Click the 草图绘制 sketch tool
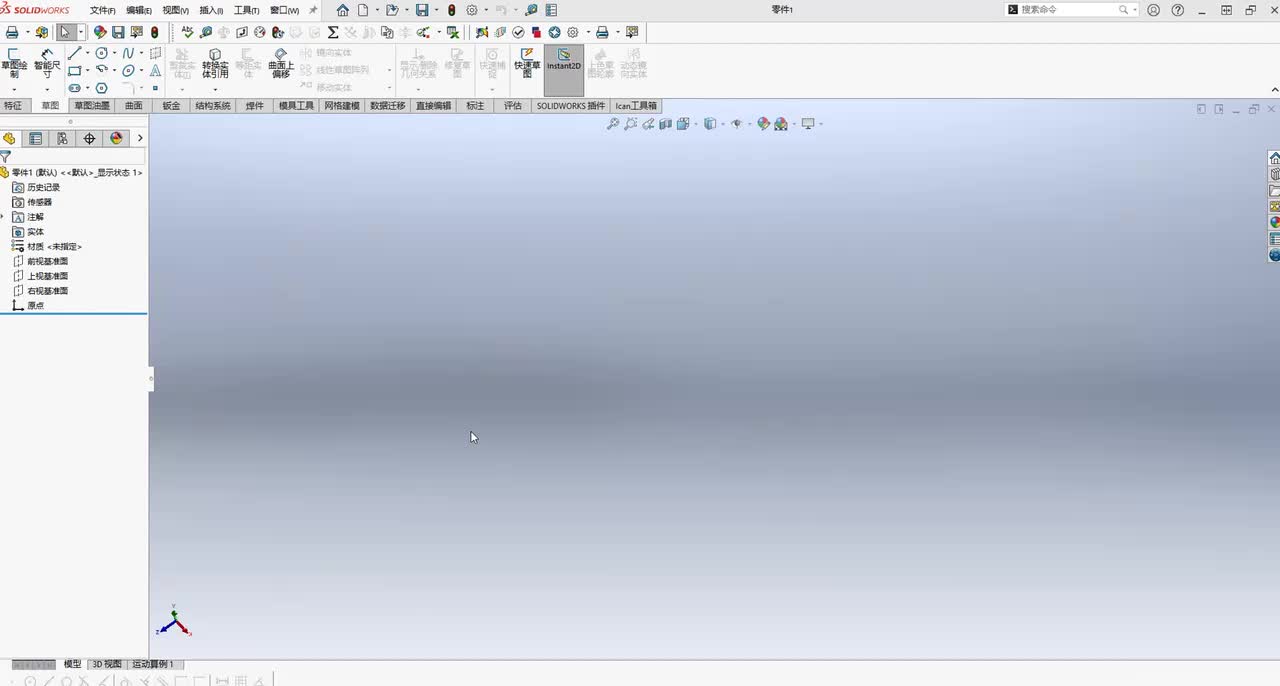This screenshot has width=1280, height=686. (x=14, y=62)
